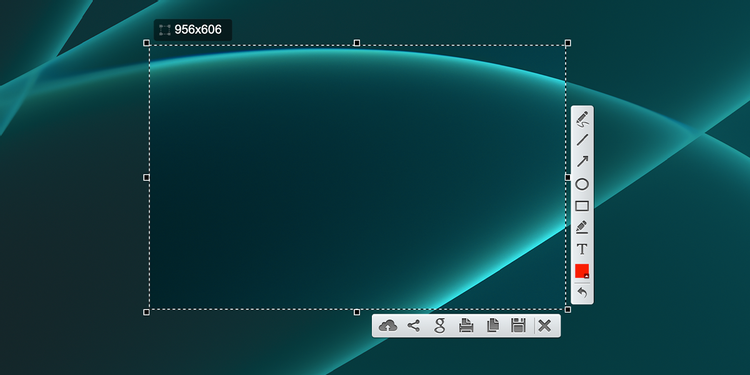Close the screenshot selection tool
The height and width of the screenshot is (375, 750).
(544, 326)
